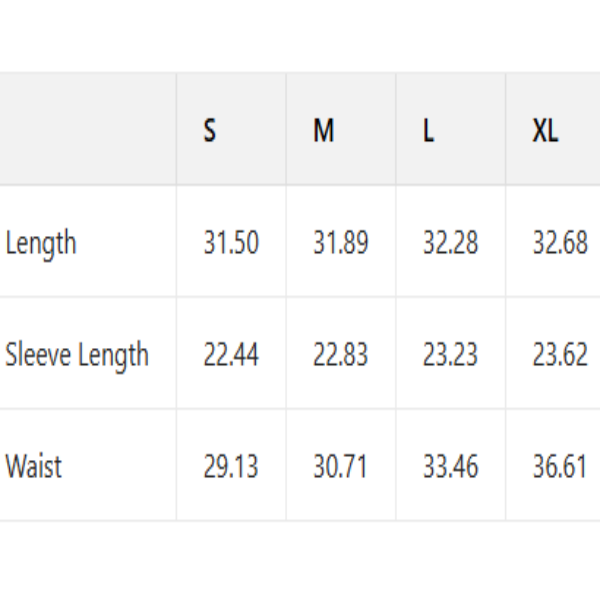Select the 22.83 Sleeve Length cell
Viewport: 600px width, 600px height.
click(x=340, y=355)
